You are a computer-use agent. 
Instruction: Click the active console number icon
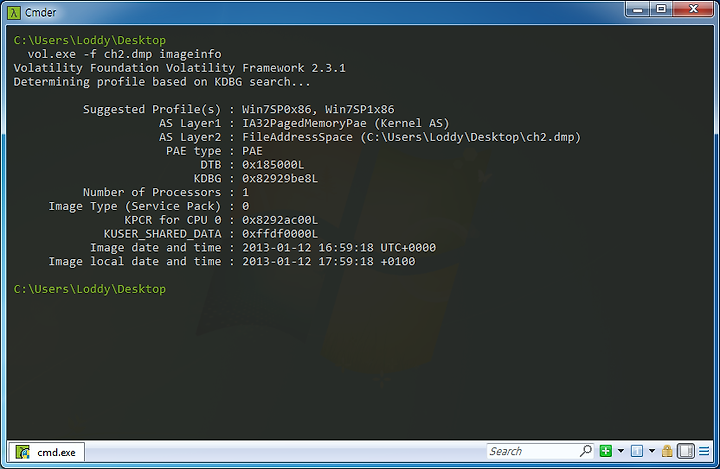pyautogui.click(x=637, y=451)
